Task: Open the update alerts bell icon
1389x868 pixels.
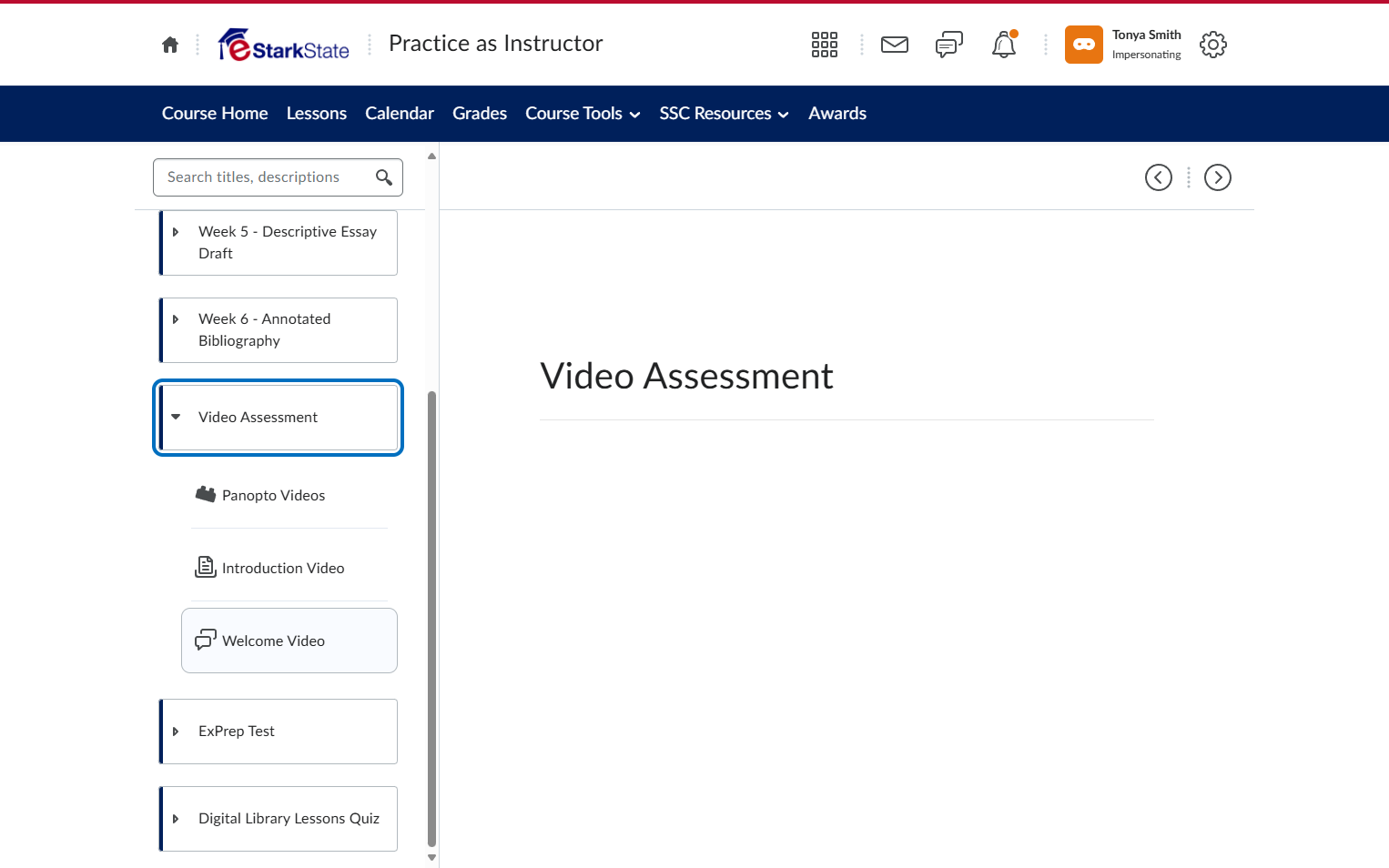Action: pos(1004,45)
